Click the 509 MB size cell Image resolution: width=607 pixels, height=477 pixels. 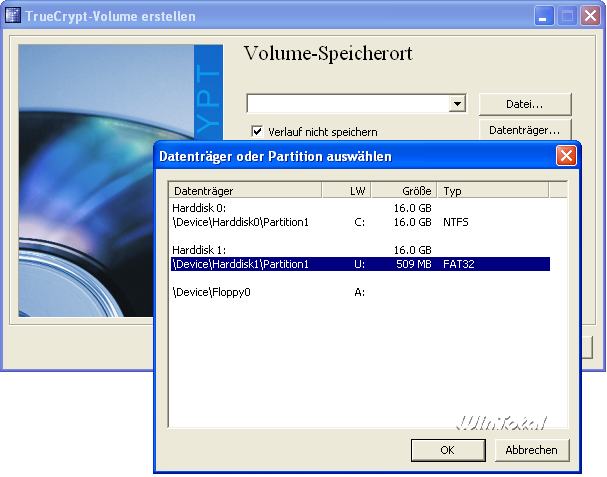pyautogui.click(x=413, y=264)
